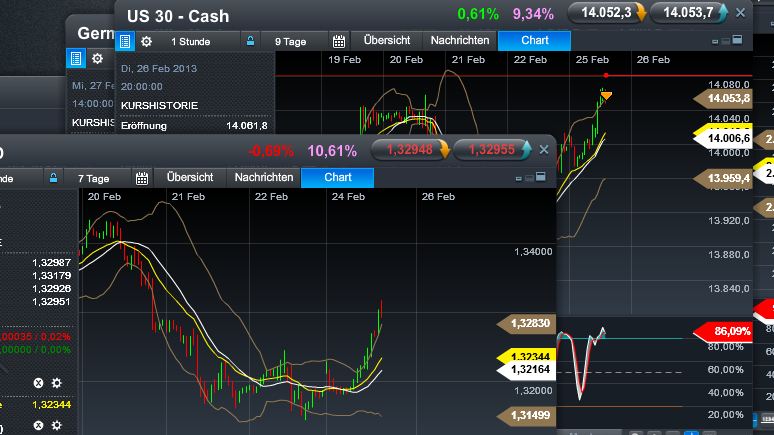
Task: Switch to Nachrichten tab in US 30 window
Action: click(460, 40)
